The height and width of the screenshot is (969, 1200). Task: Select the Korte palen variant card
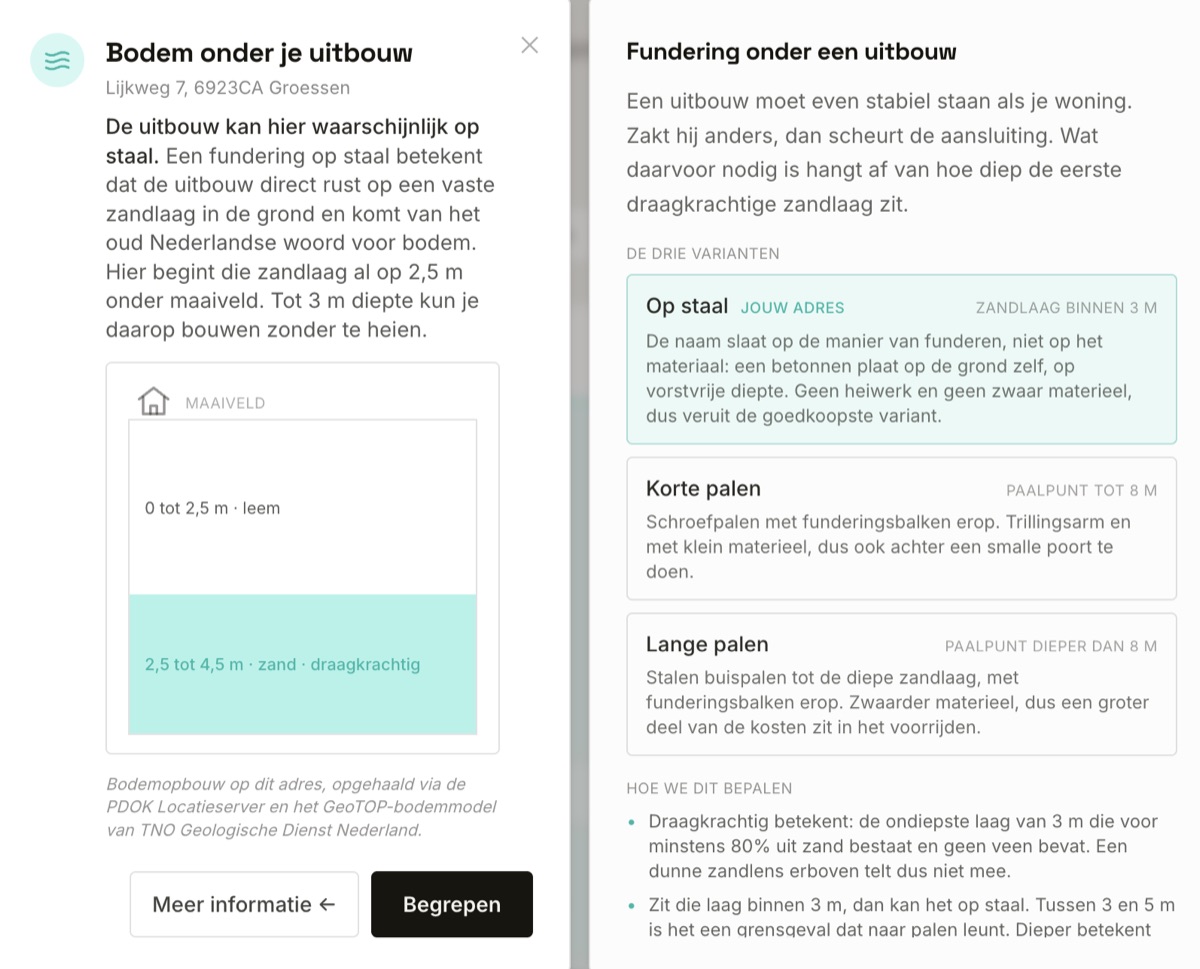pyautogui.click(x=901, y=528)
